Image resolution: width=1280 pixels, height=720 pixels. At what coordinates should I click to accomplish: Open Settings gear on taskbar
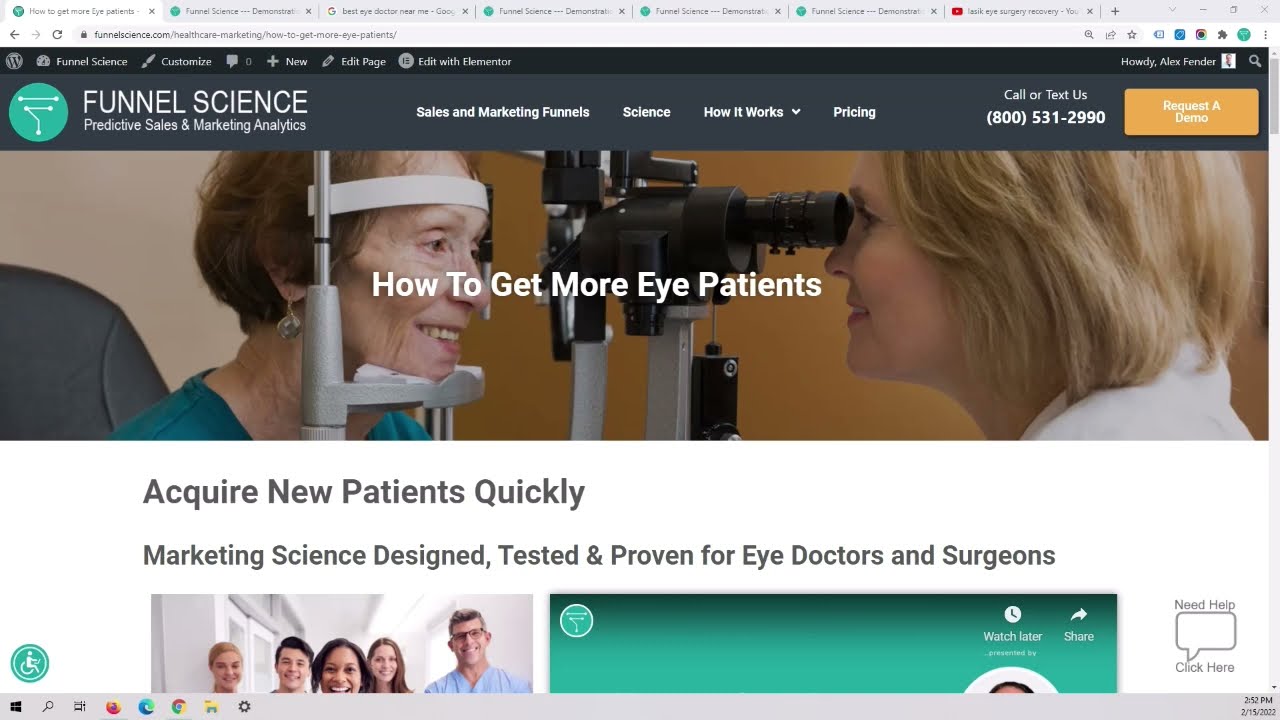click(244, 706)
